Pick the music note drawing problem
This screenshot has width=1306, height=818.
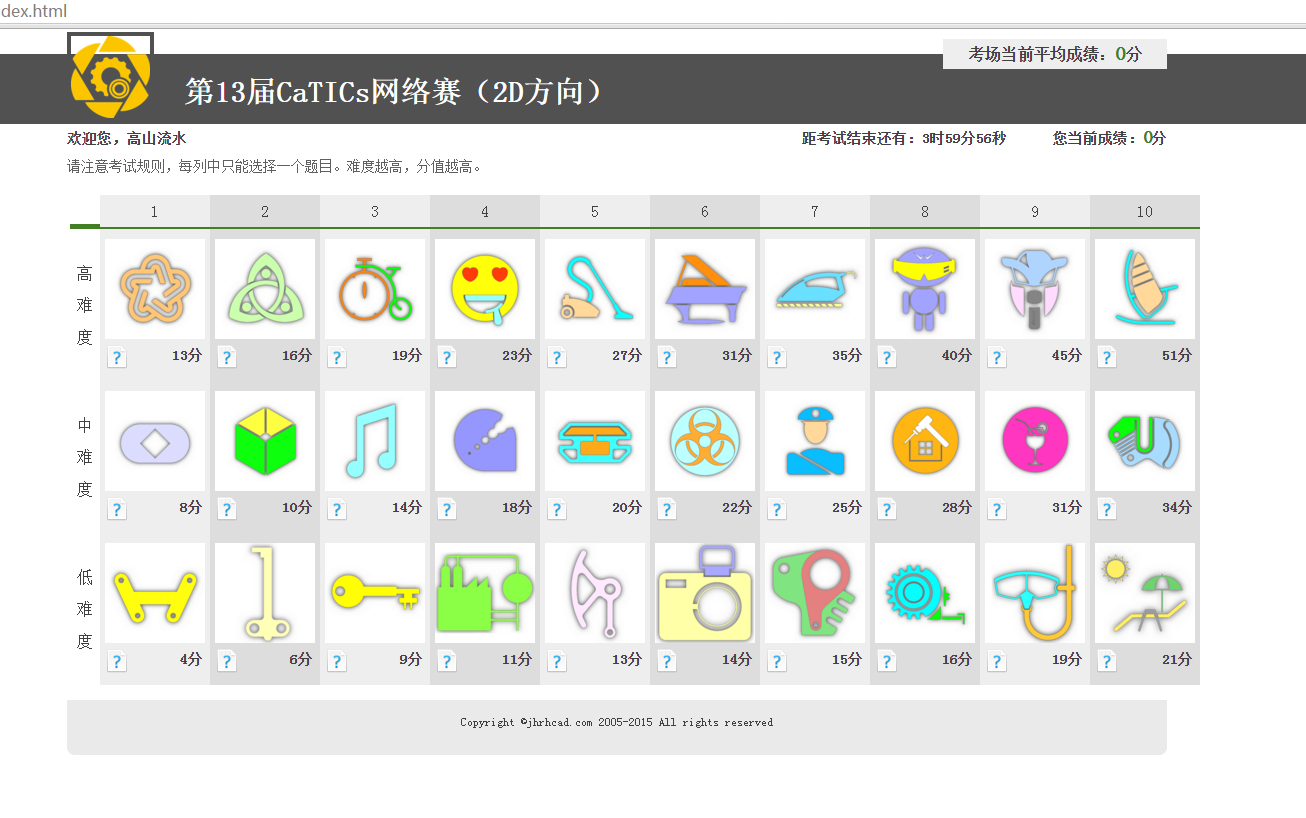click(x=375, y=441)
